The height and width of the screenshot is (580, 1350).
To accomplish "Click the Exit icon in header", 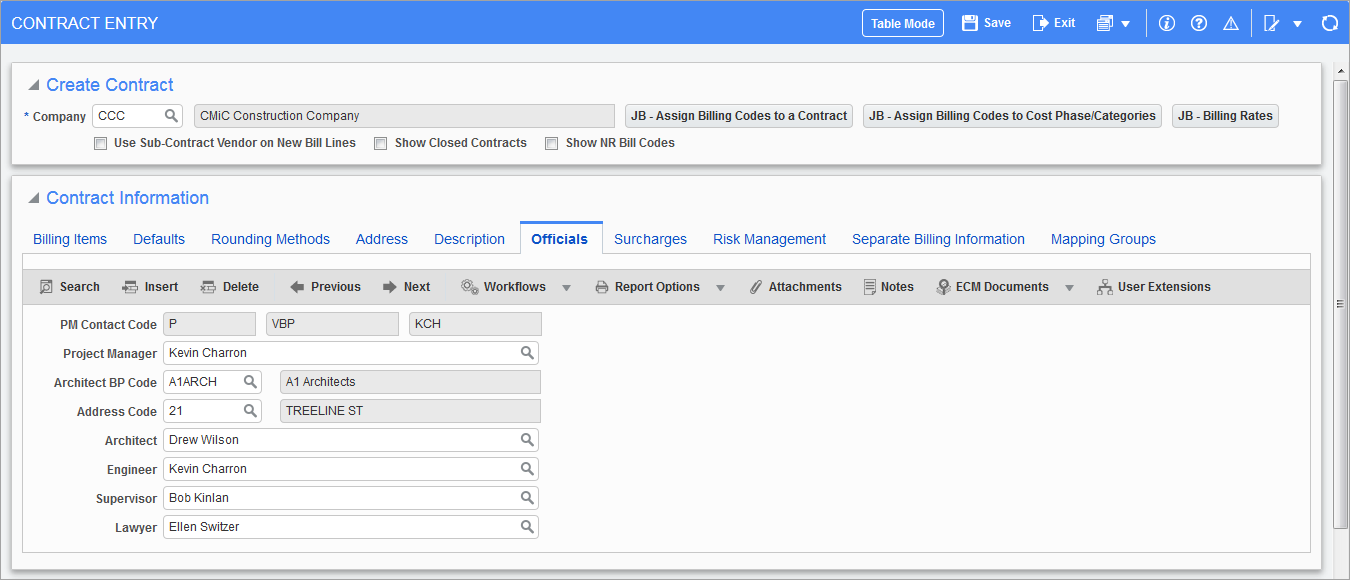I will point(1041,23).
